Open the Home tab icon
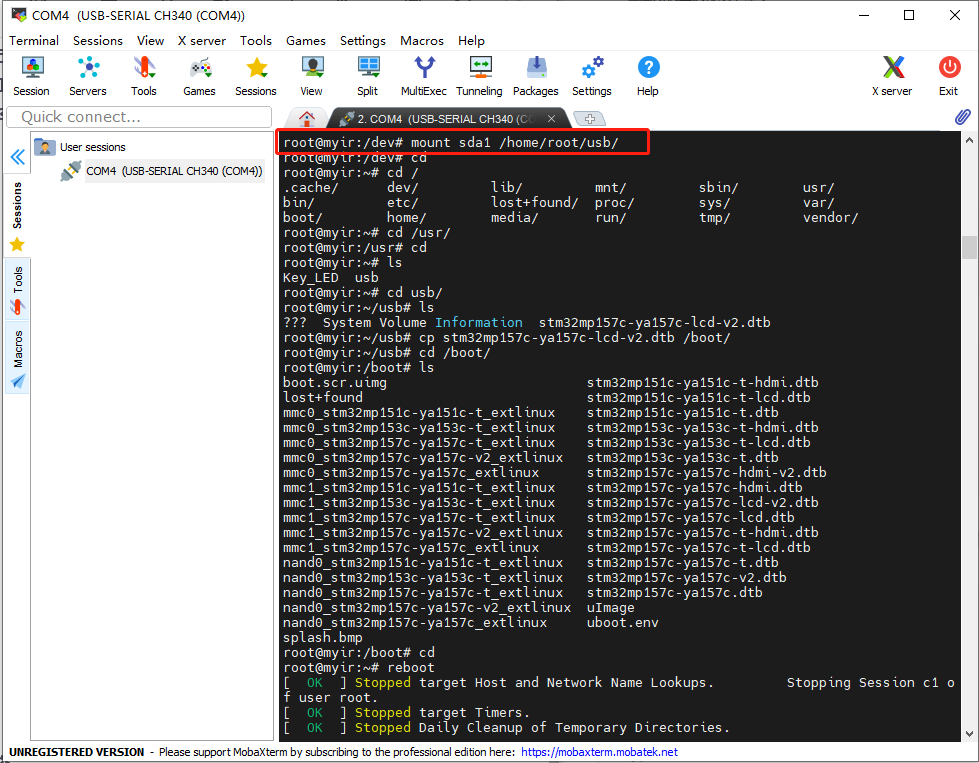 click(307, 118)
